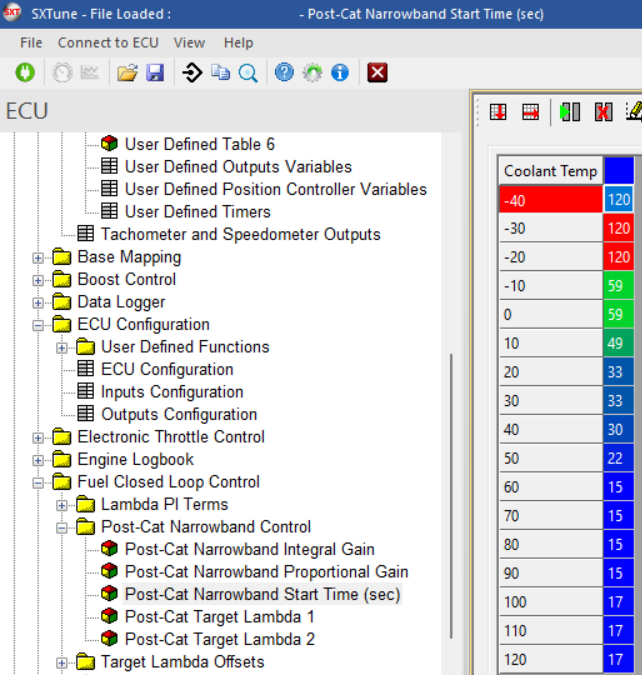Click the red X toolbar icon
Image resolution: width=642 pixels, height=675 pixels.
tap(377, 72)
